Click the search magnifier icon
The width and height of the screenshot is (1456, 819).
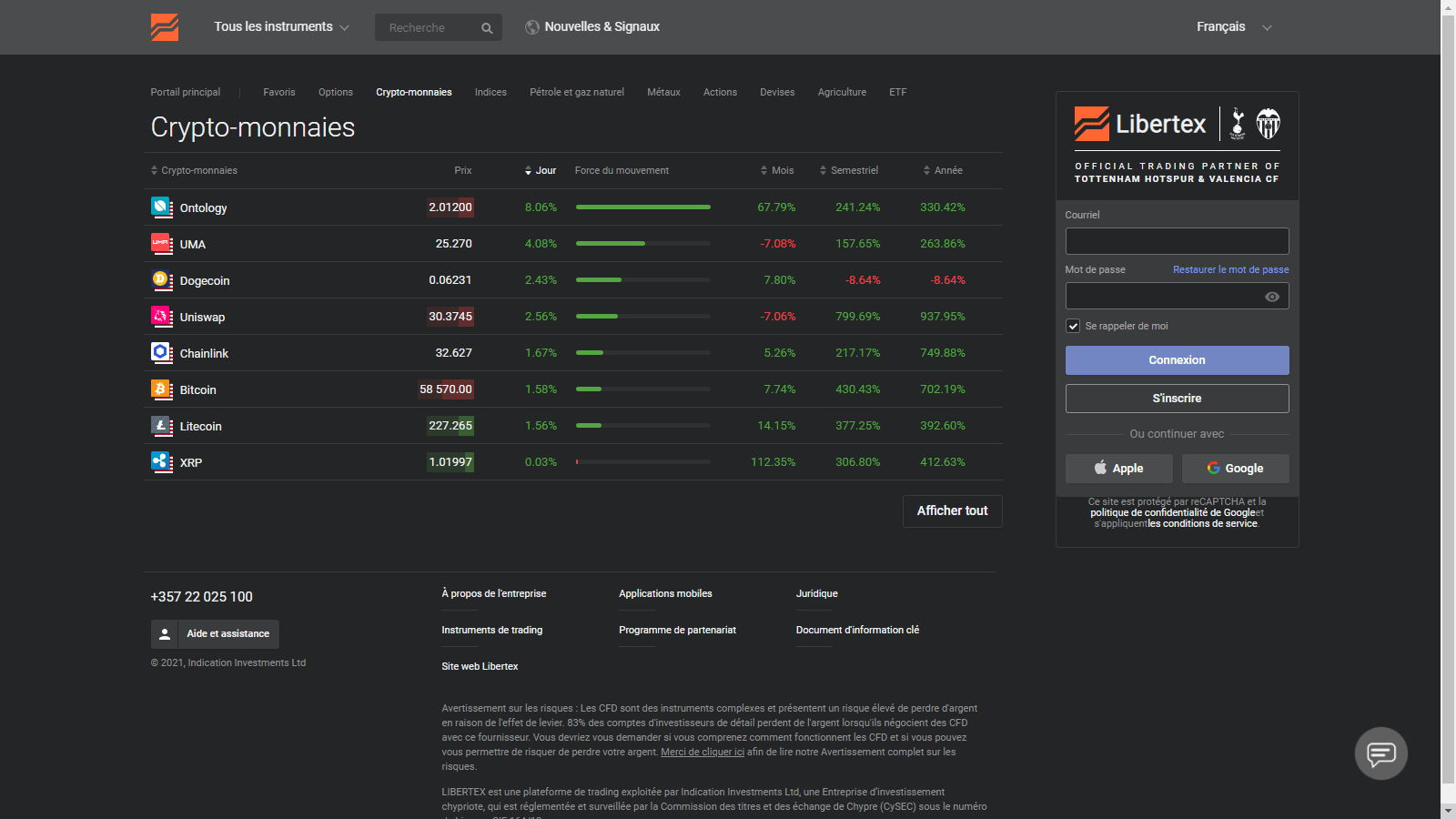click(487, 28)
